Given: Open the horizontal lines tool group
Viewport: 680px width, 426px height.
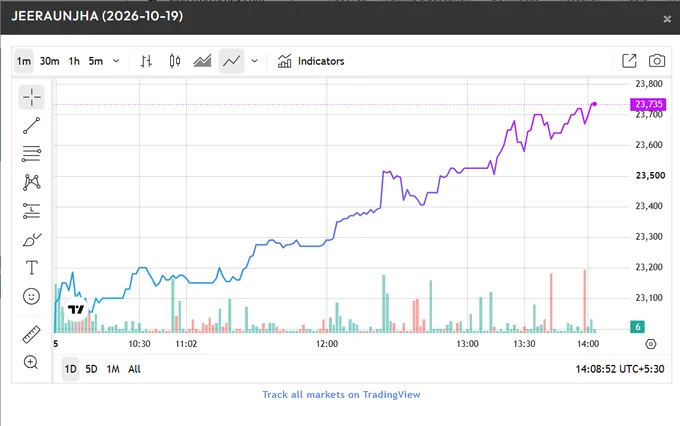Looking at the screenshot, I should click(x=32, y=154).
